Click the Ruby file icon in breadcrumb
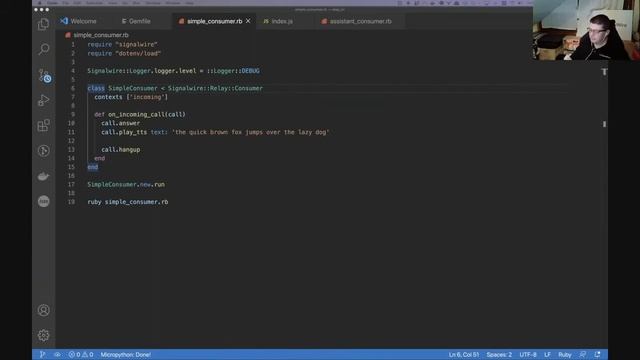The height and width of the screenshot is (360, 640). click(68, 35)
